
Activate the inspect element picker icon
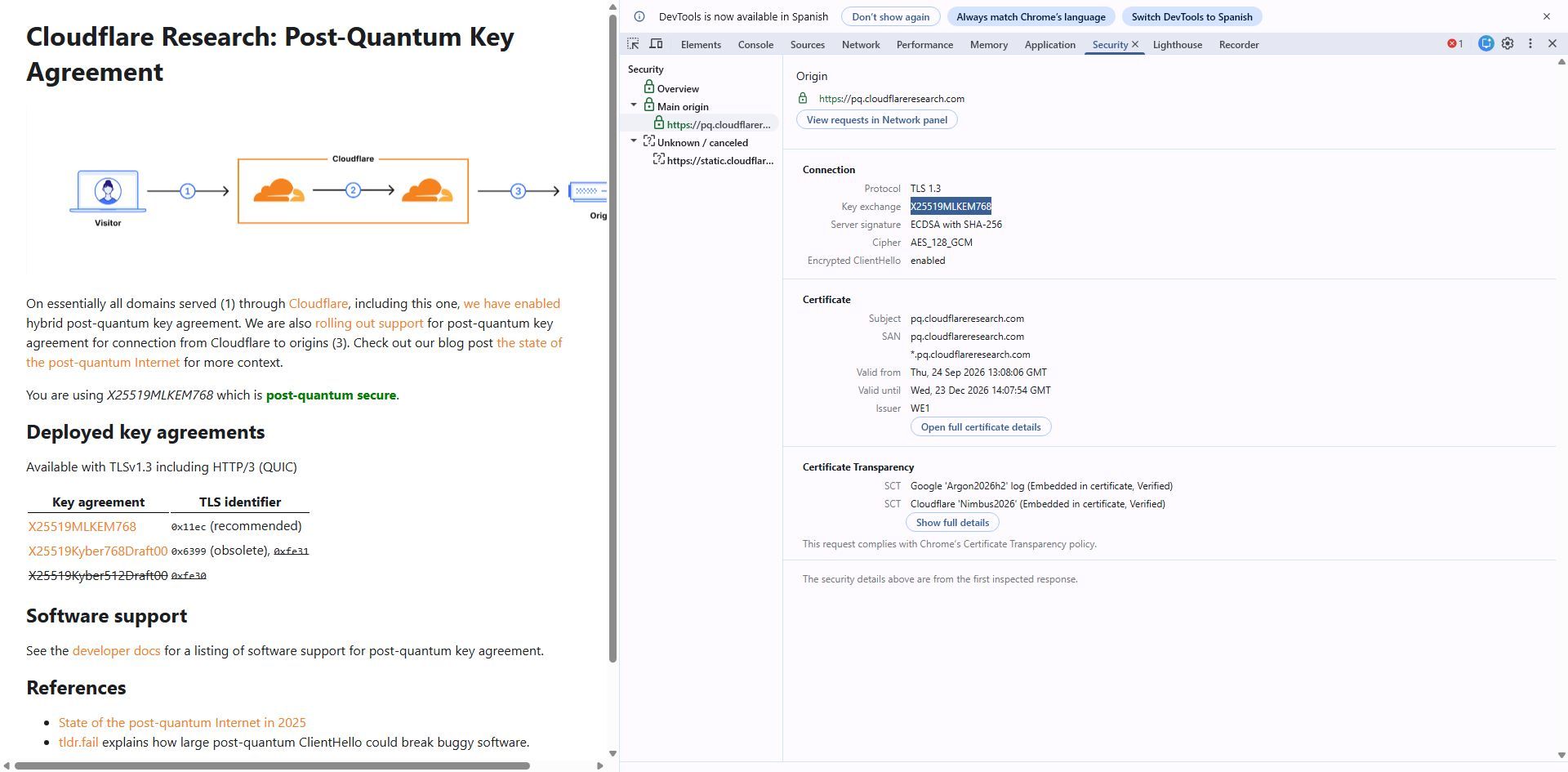click(x=633, y=44)
